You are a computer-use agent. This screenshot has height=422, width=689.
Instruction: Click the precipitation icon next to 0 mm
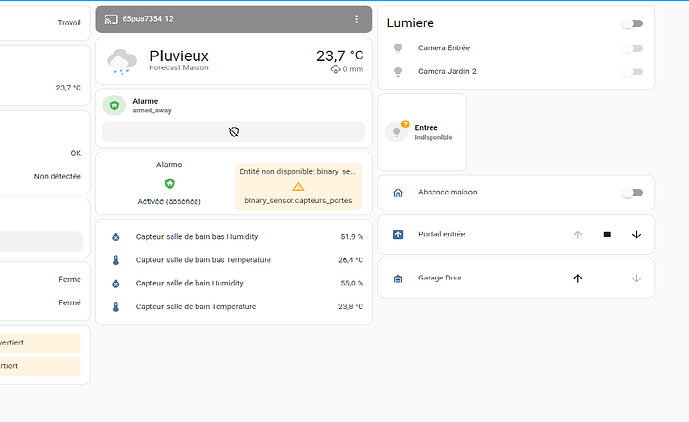(x=335, y=69)
